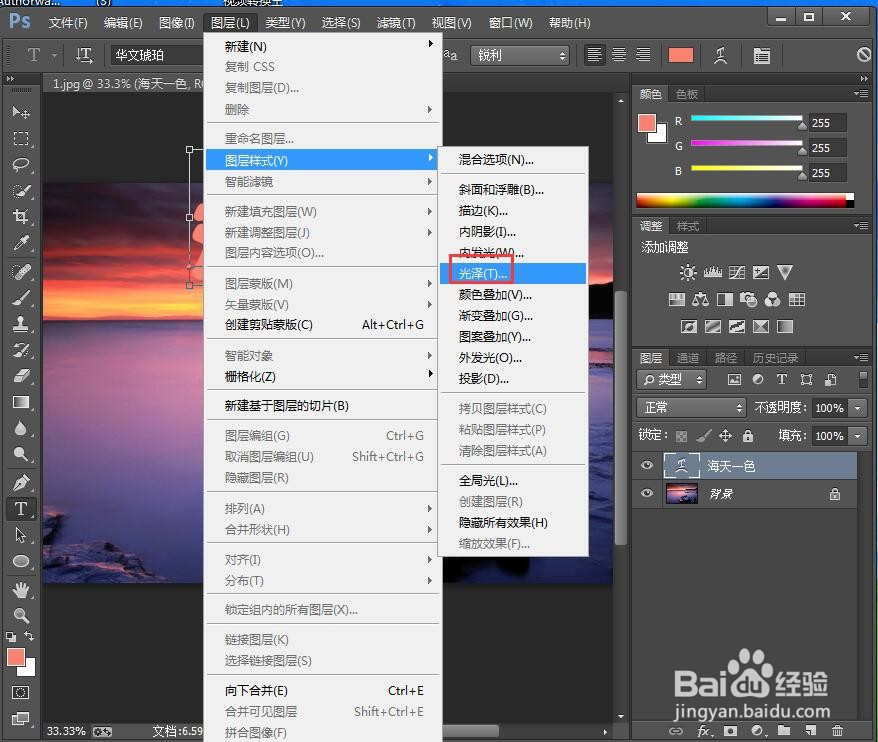Screen dimensions: 878x742
Task: Choose 投影(D)... layer style
Action: (x=513, y=379)
